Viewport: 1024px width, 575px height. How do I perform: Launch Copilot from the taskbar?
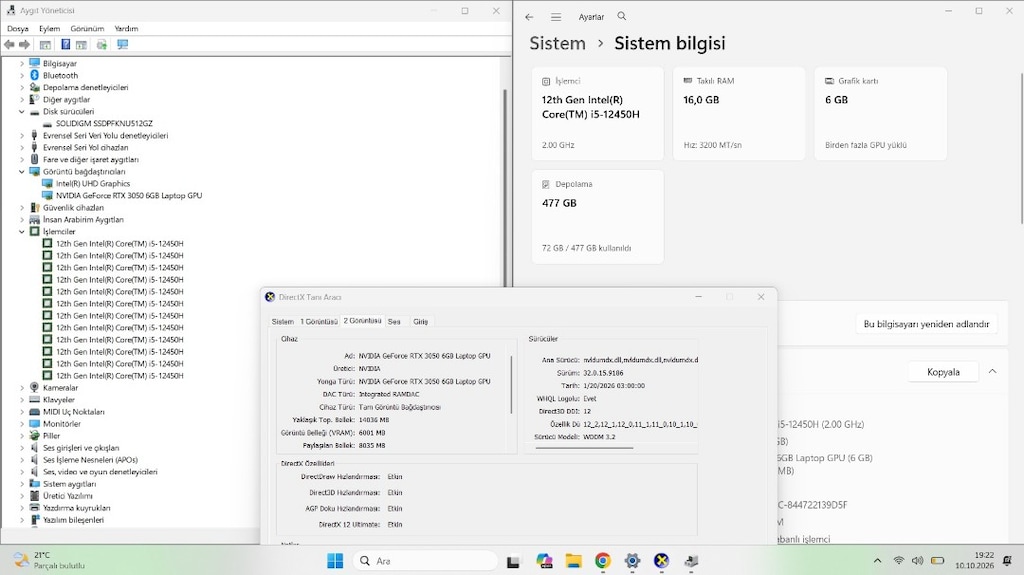pos(544,561)
